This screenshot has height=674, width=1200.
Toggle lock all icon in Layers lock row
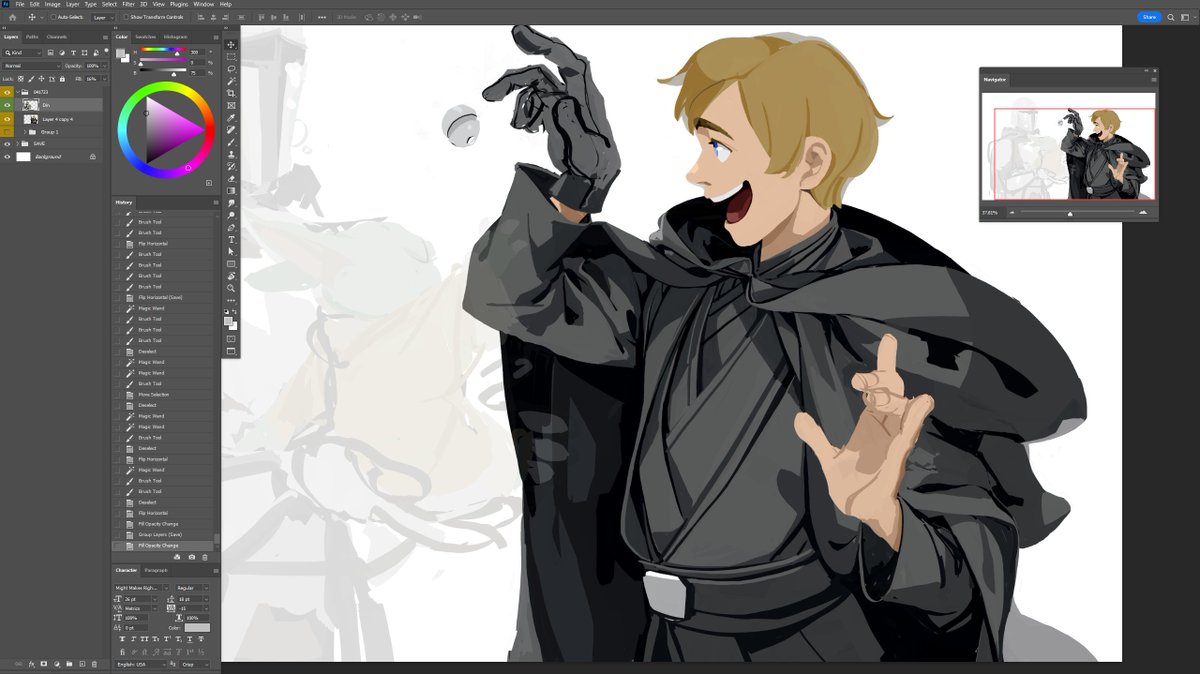click(x=61, y=78)
